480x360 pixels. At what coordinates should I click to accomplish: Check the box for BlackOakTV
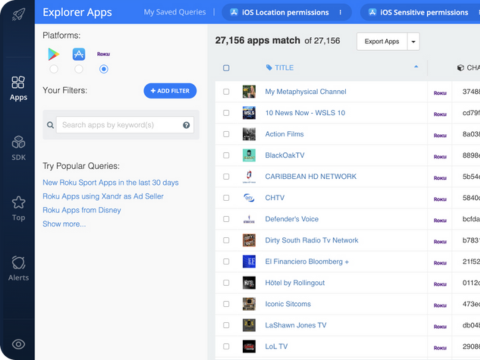point(226,155)
